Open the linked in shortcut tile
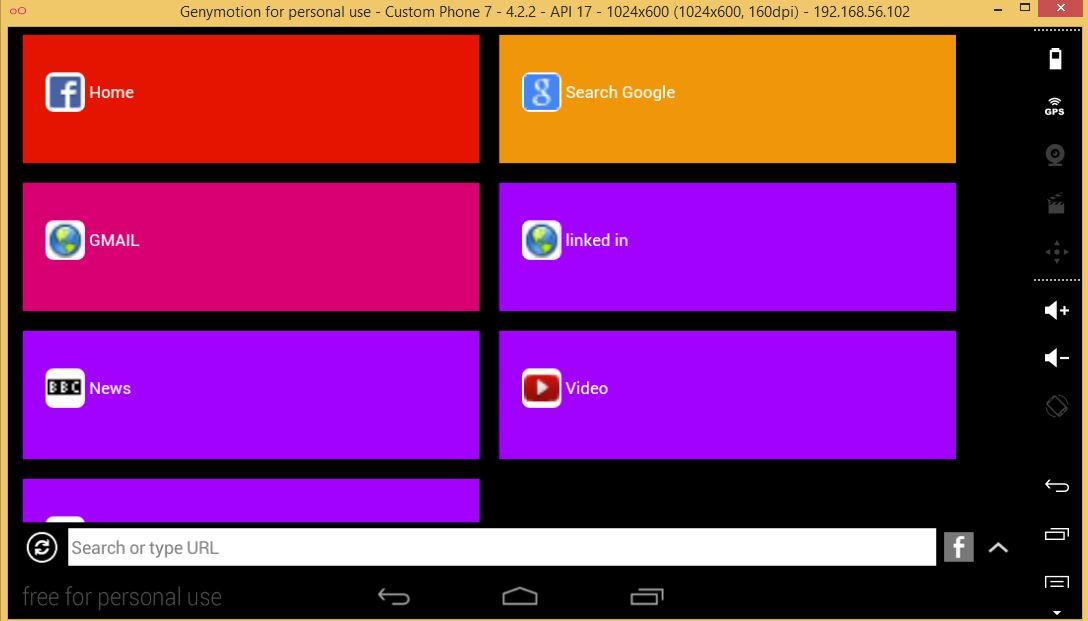Image resolution: width=1088 pixels, height=621 pixels. [x=727, y=246]
